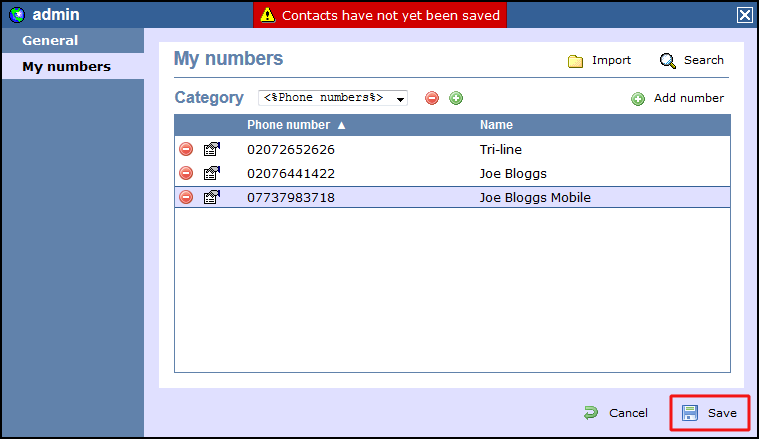Select phone number 07737983718
Viewport: 759px width, 439px height.
coord(291,197)
